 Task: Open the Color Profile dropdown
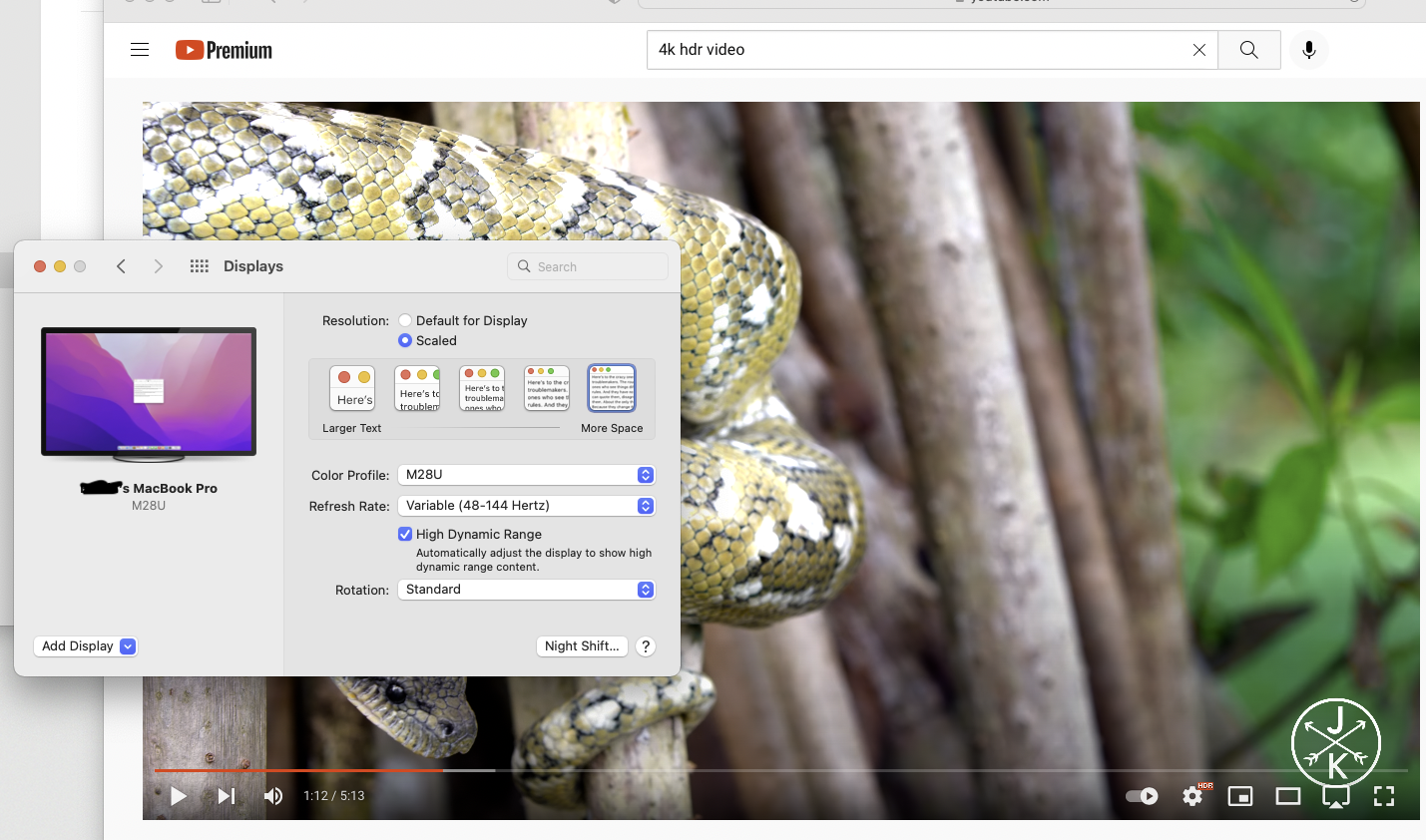point(526,475)
